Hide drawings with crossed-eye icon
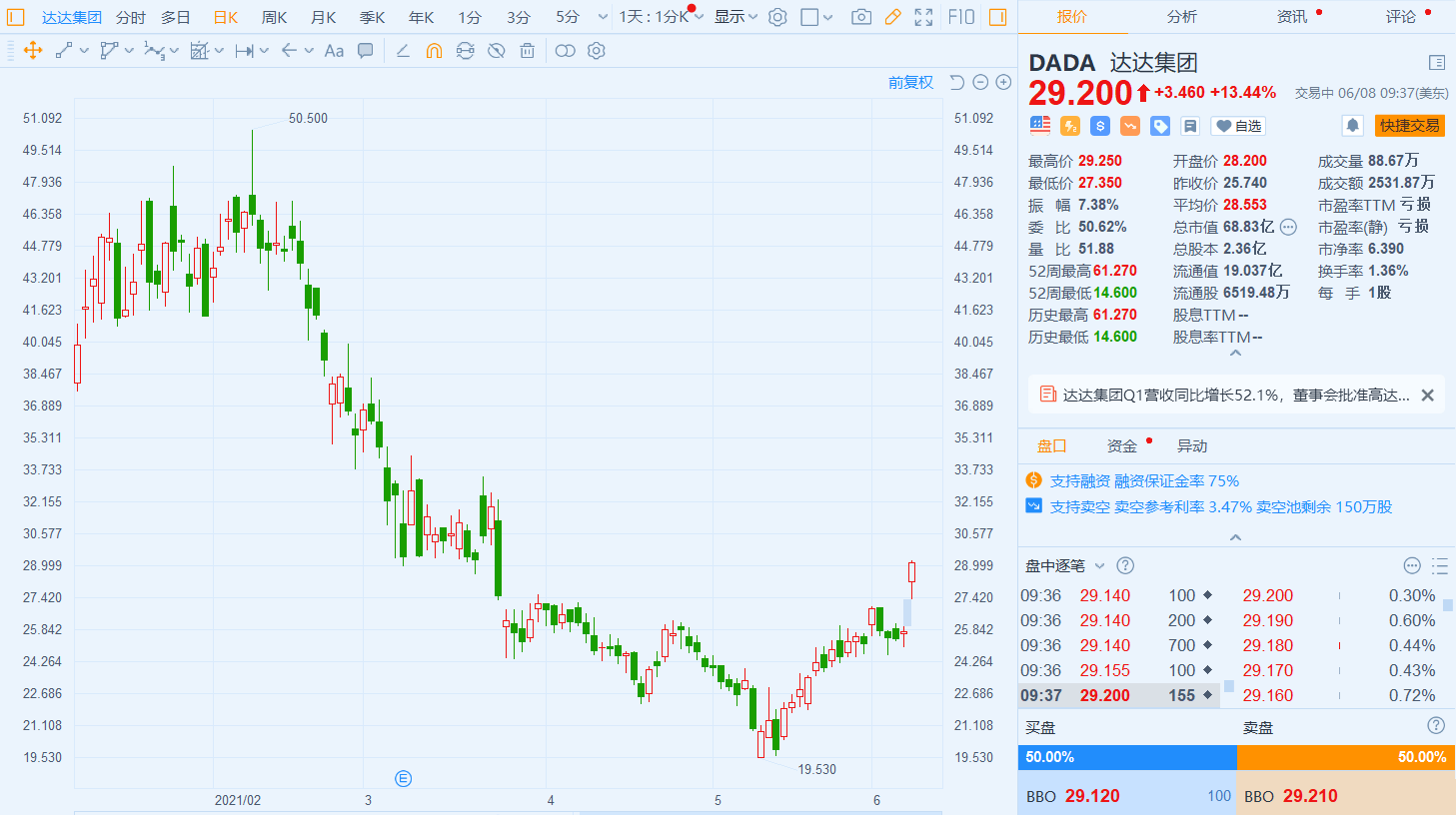This screenshot has width=1456, height=815. [x=496, y=51]
